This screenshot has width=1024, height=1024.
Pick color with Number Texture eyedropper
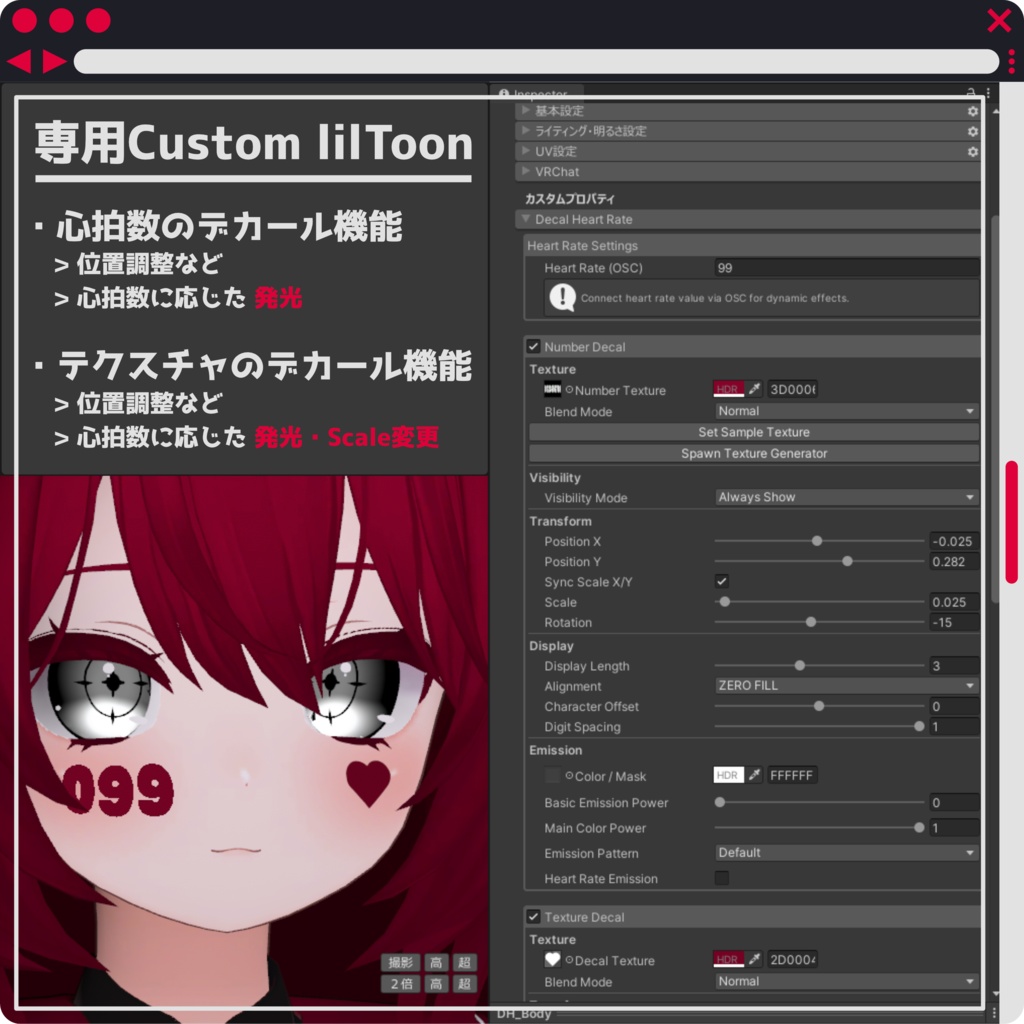755,389
